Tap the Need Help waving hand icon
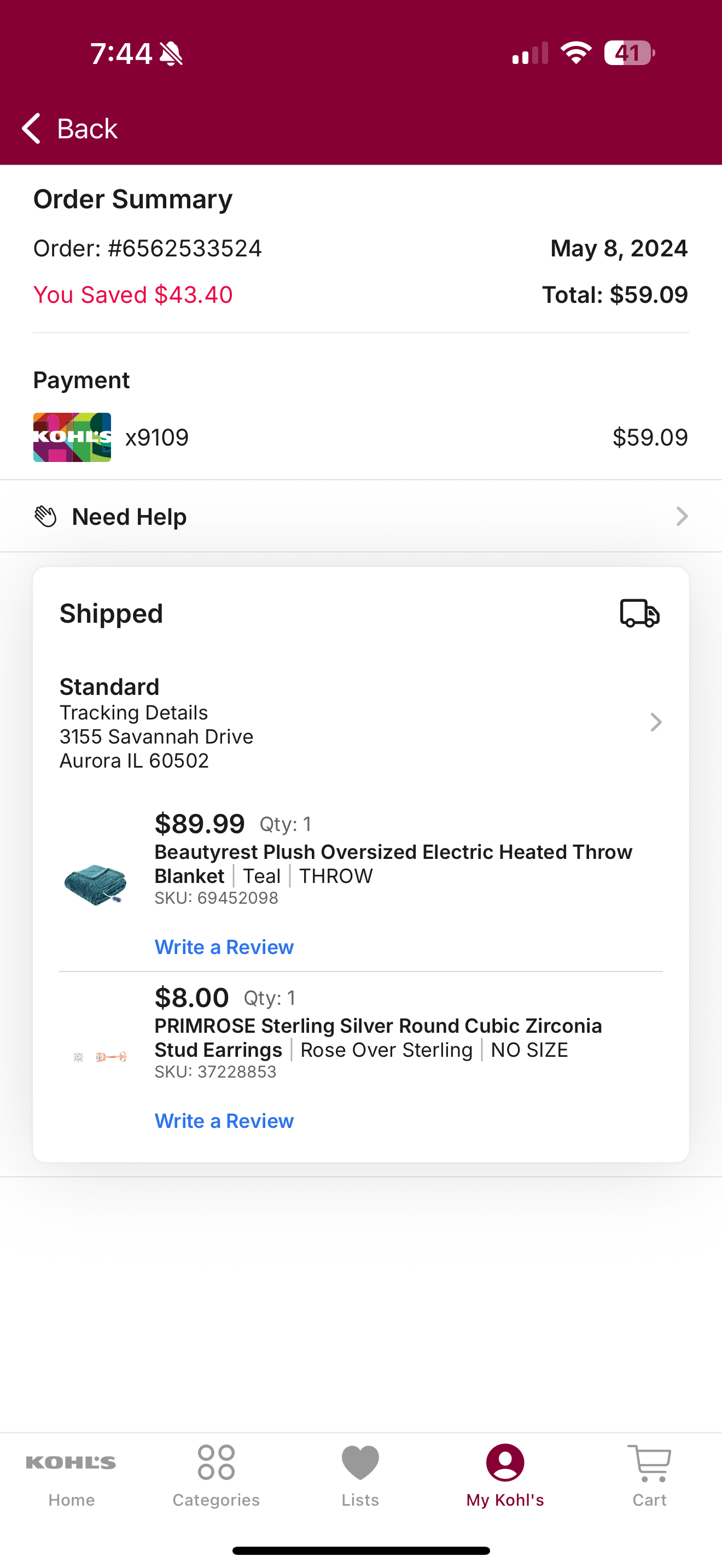This screenshot has height=1568, width=722. point(45,516)
